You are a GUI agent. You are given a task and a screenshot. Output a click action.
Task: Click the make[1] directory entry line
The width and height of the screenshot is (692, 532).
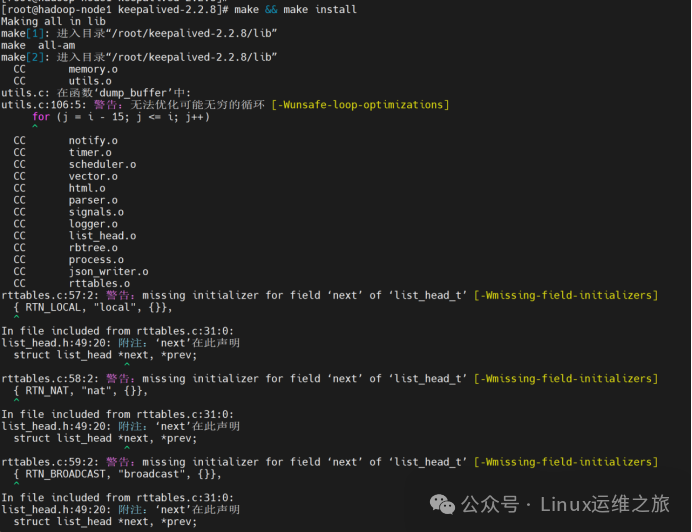(x=139, y=33)
